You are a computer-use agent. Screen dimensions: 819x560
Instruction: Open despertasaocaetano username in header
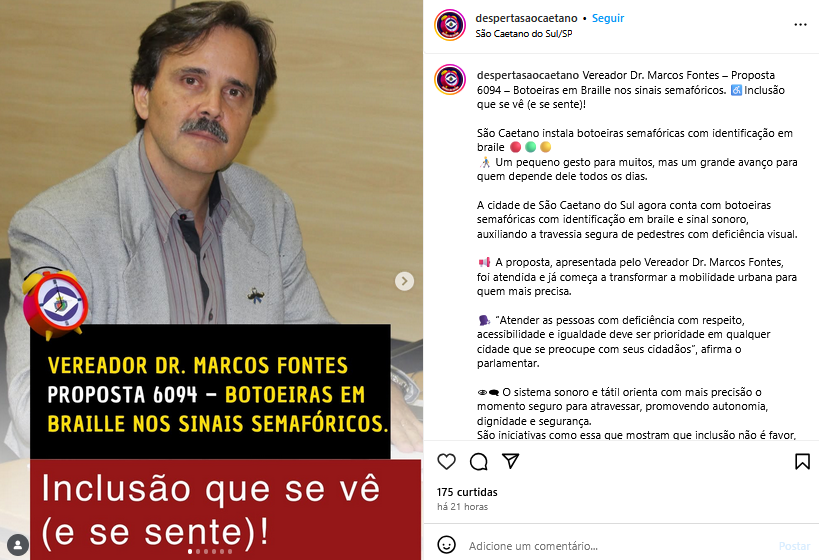pos(526,18)
